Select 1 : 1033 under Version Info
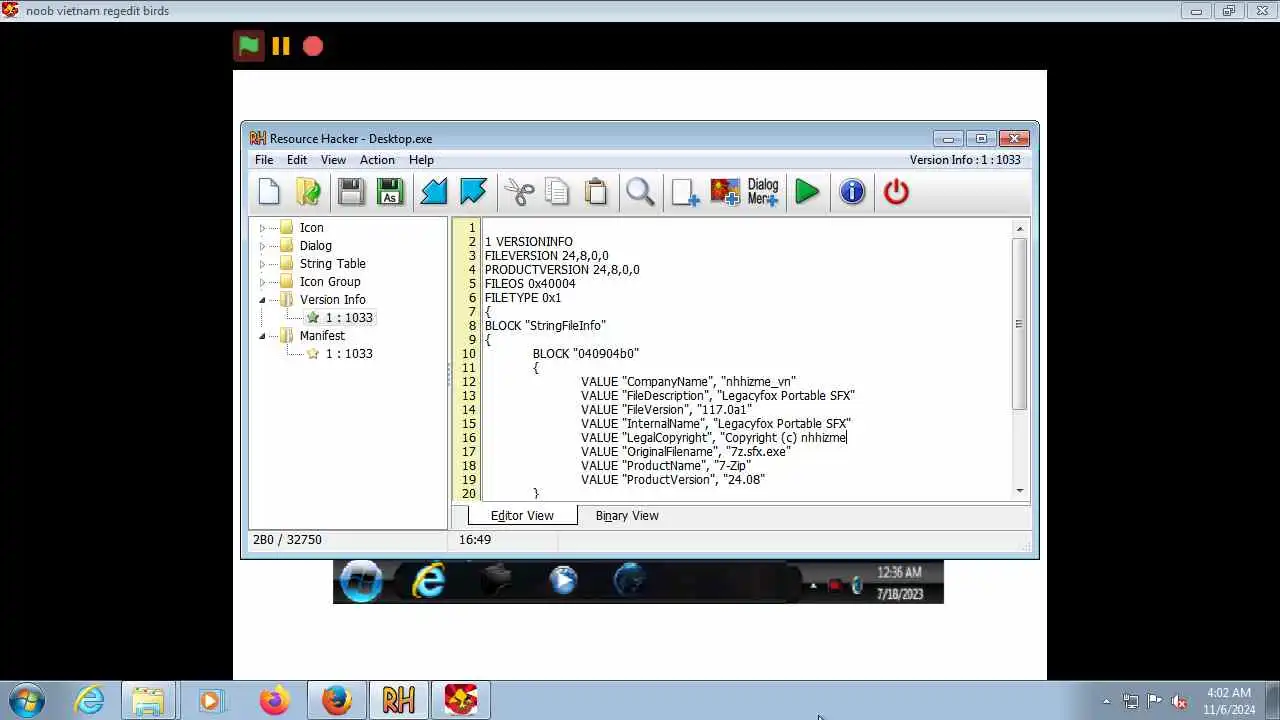 pos(349,318)
